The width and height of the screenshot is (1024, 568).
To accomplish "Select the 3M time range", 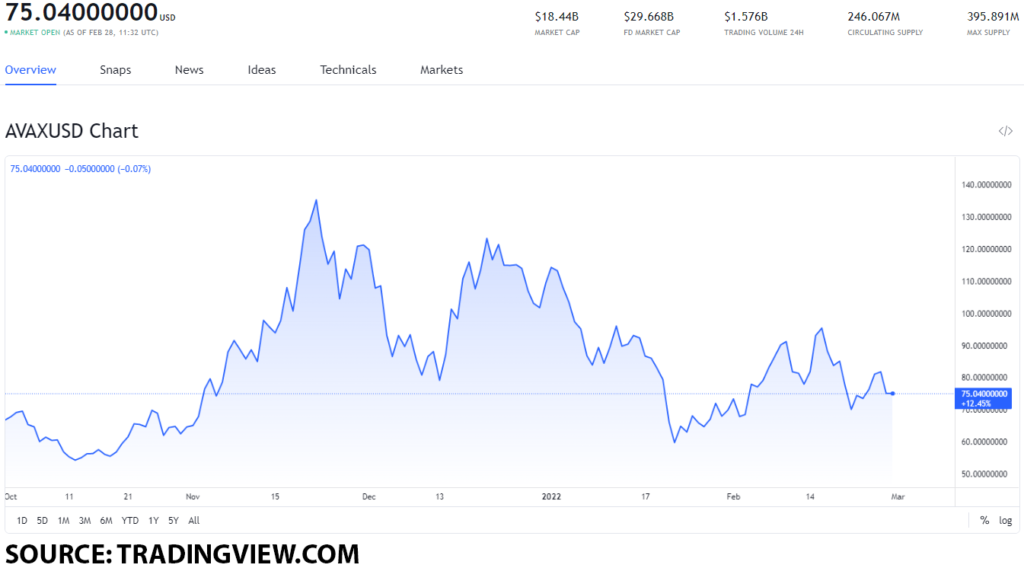I will point(85,520).
